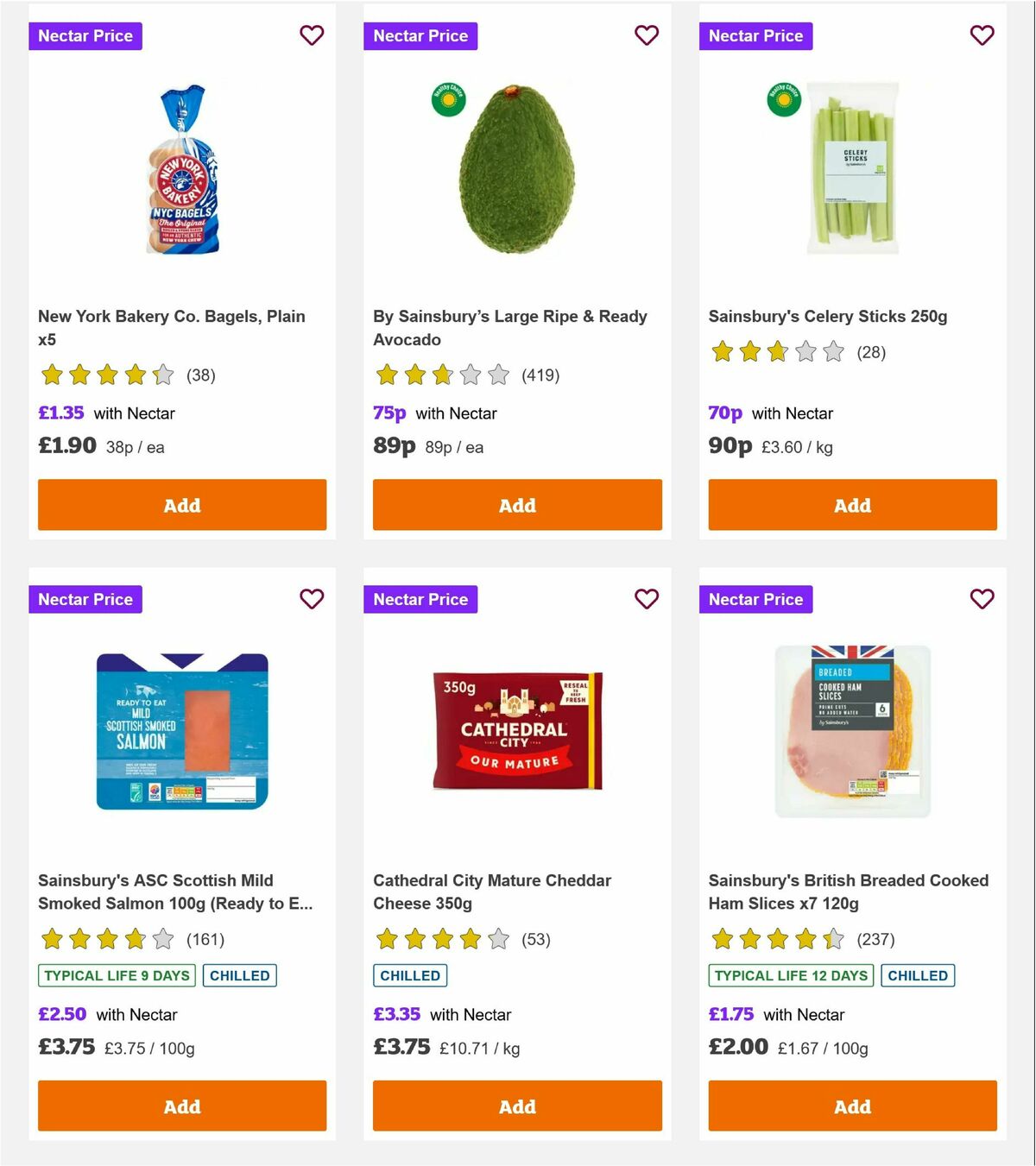Select the Nectar Price badge on the cheese card
Image resolution: width=1036 pixels, height=1166 pixels.
tap(420, 598)
